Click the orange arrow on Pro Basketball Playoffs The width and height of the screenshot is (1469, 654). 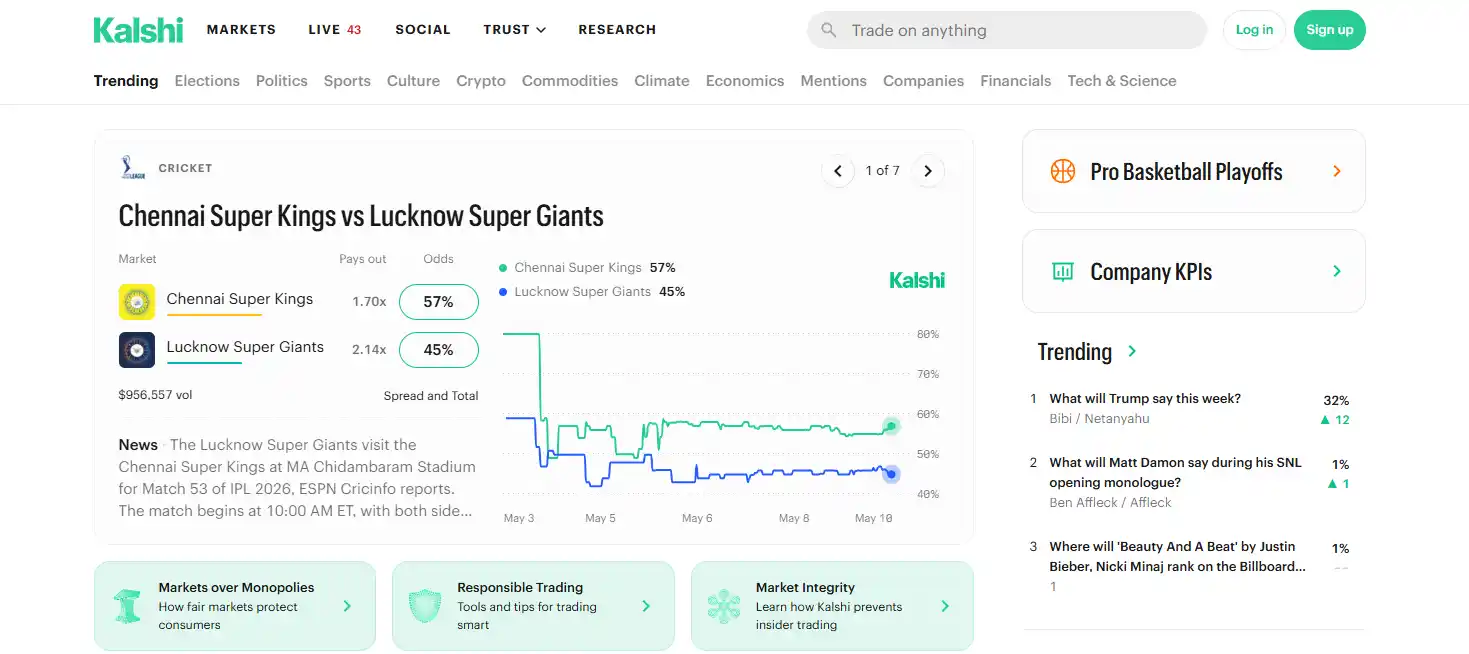click(x=1337, y=171)
